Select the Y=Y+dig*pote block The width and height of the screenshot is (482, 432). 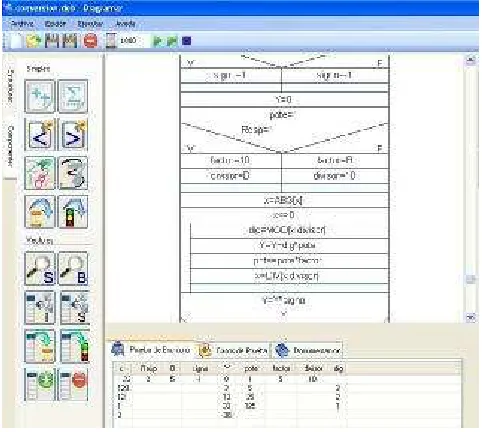point(289,246)
